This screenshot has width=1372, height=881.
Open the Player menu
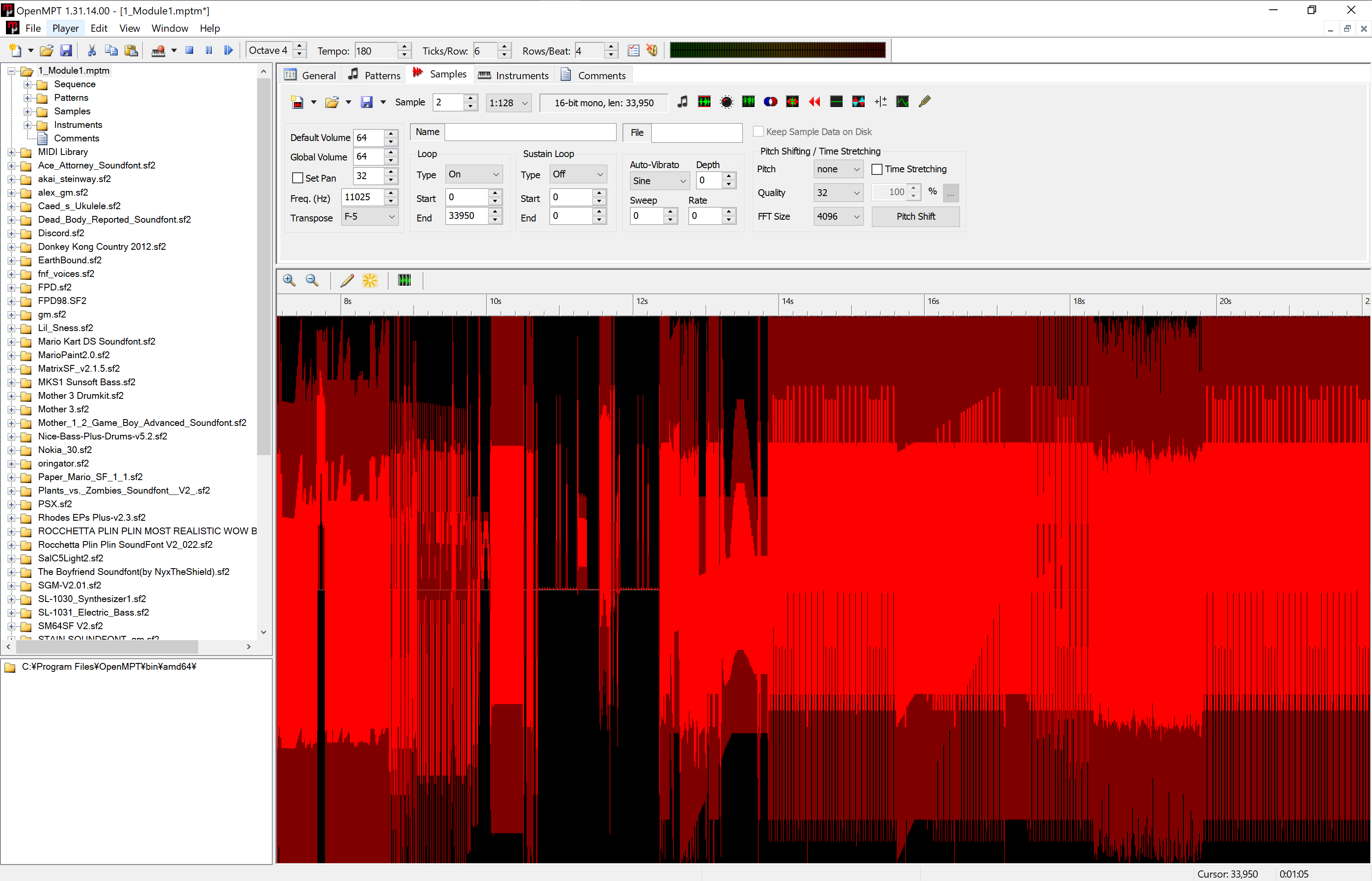point(65,28)
